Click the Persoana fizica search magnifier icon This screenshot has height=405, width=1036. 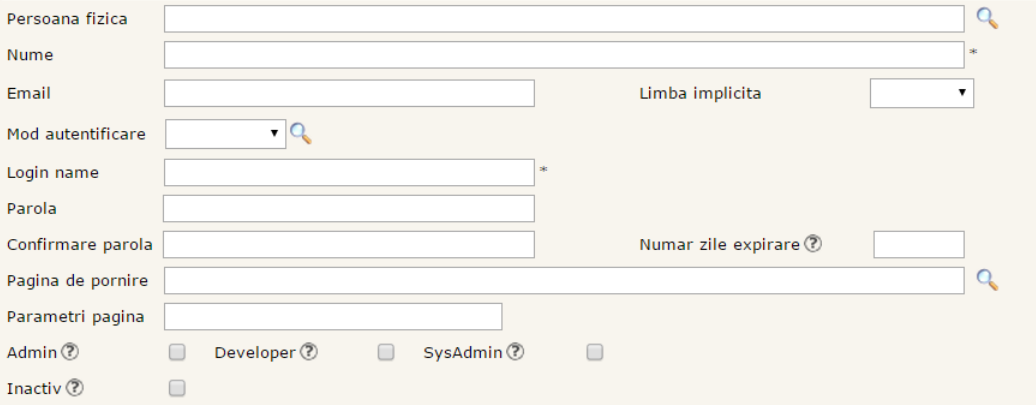click(x=987, y=18)
